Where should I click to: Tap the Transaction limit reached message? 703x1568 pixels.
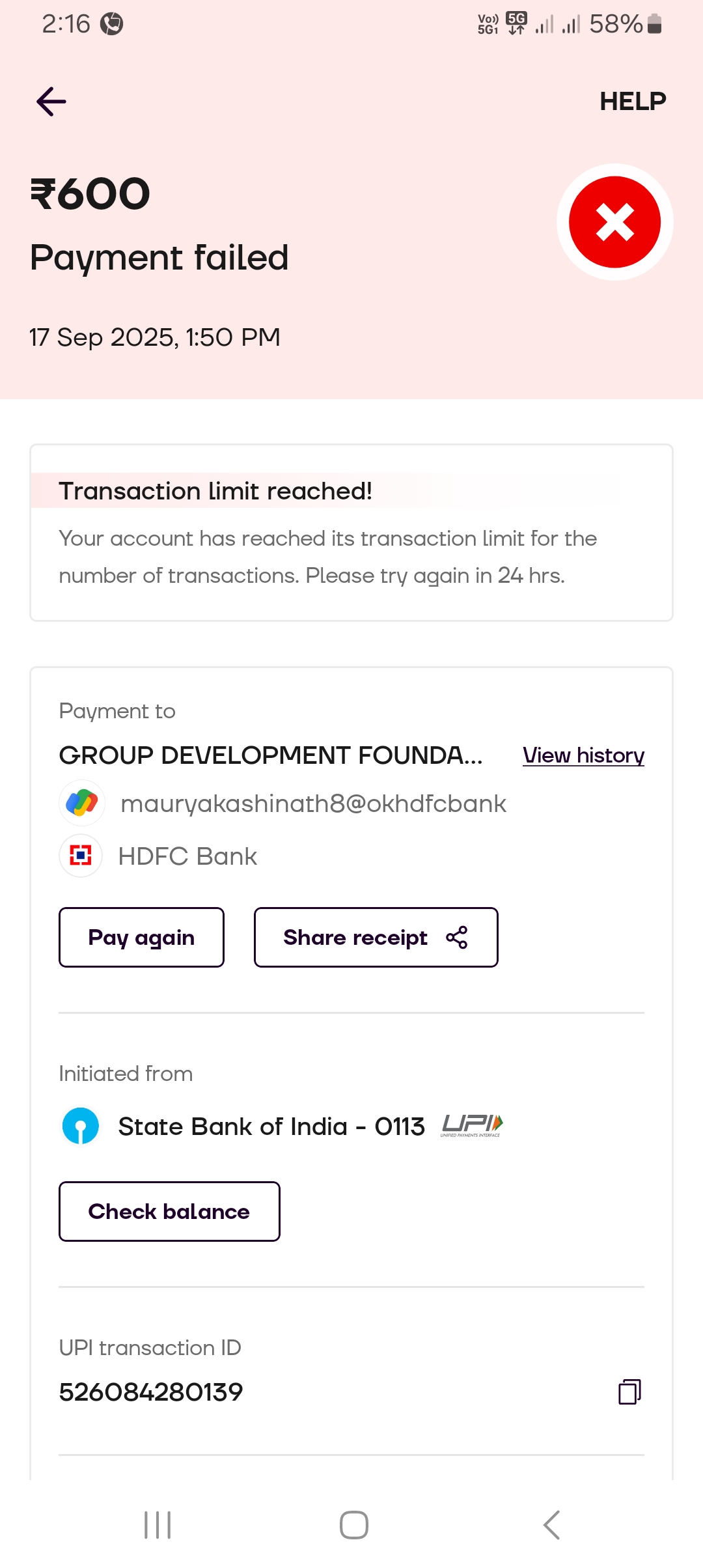[215, 491]
